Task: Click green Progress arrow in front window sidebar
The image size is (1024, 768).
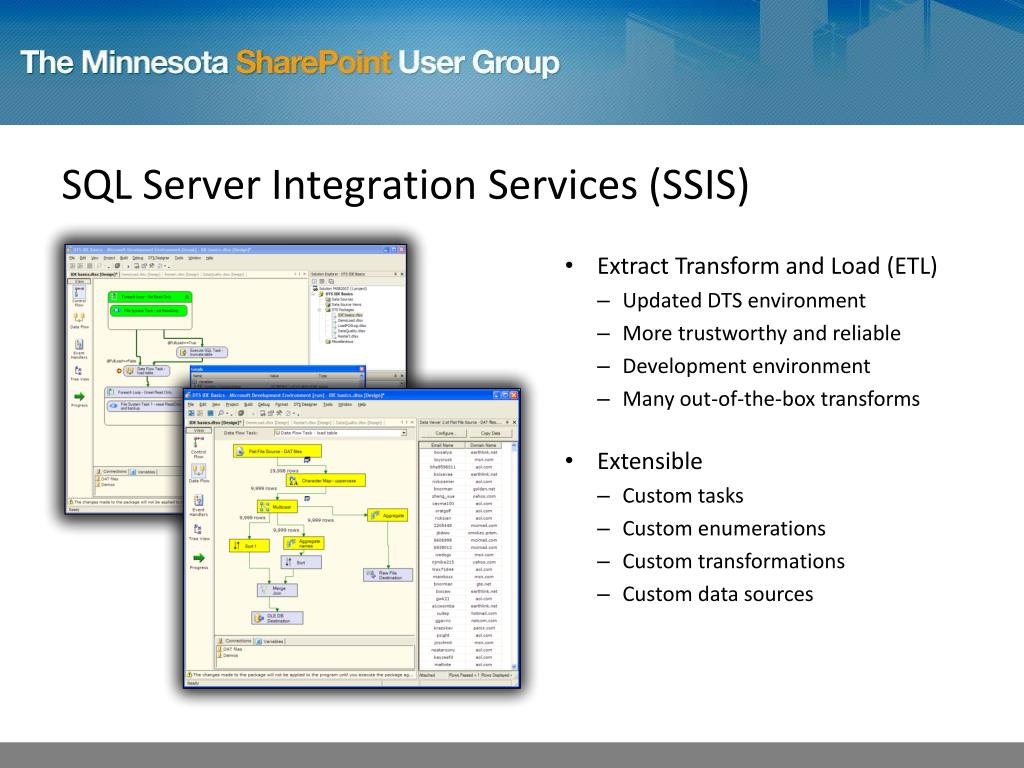Action: [x=199, y=558]
